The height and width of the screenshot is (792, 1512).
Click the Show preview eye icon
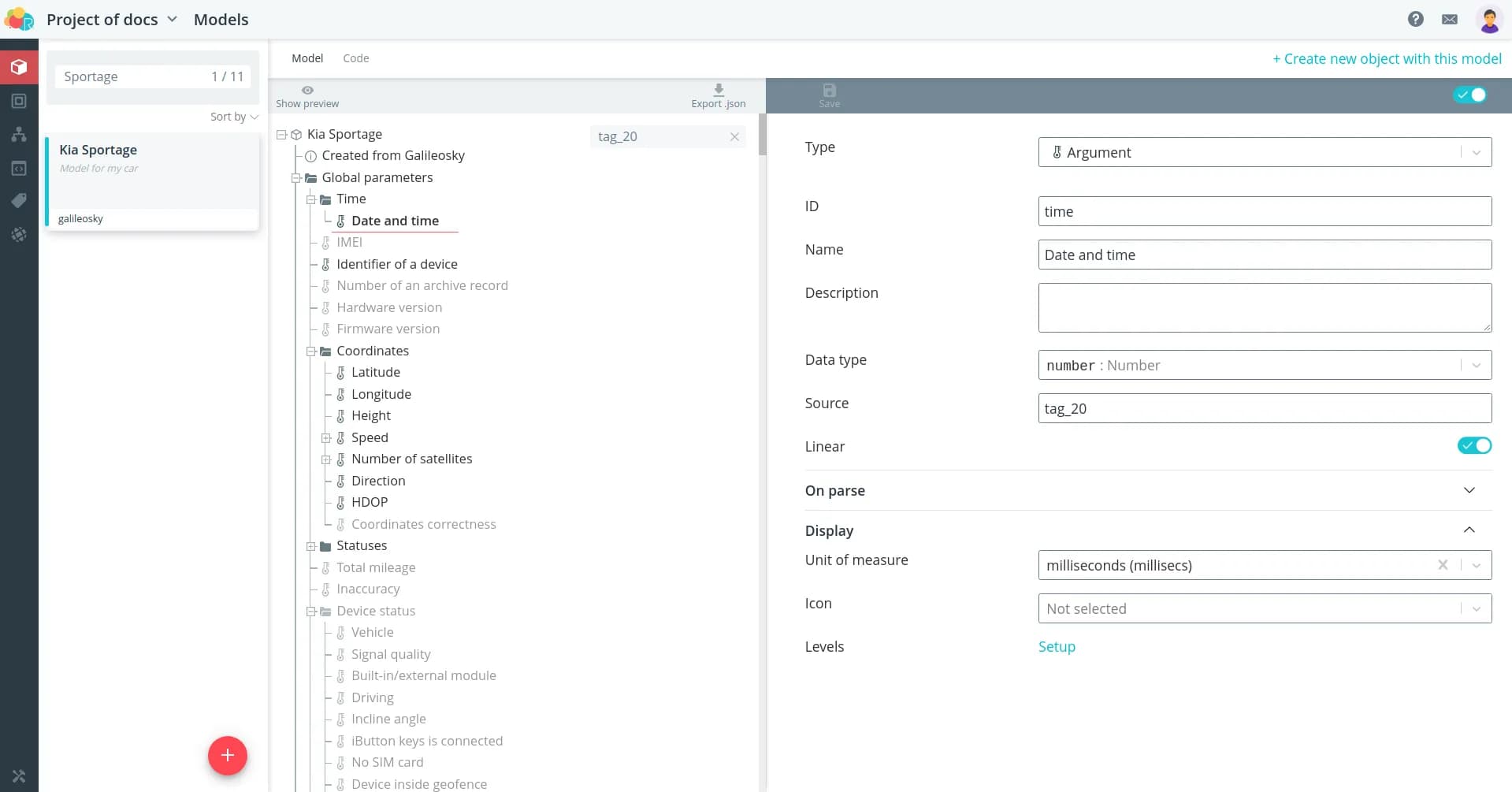pyautogui.click(x=307, y=90)
